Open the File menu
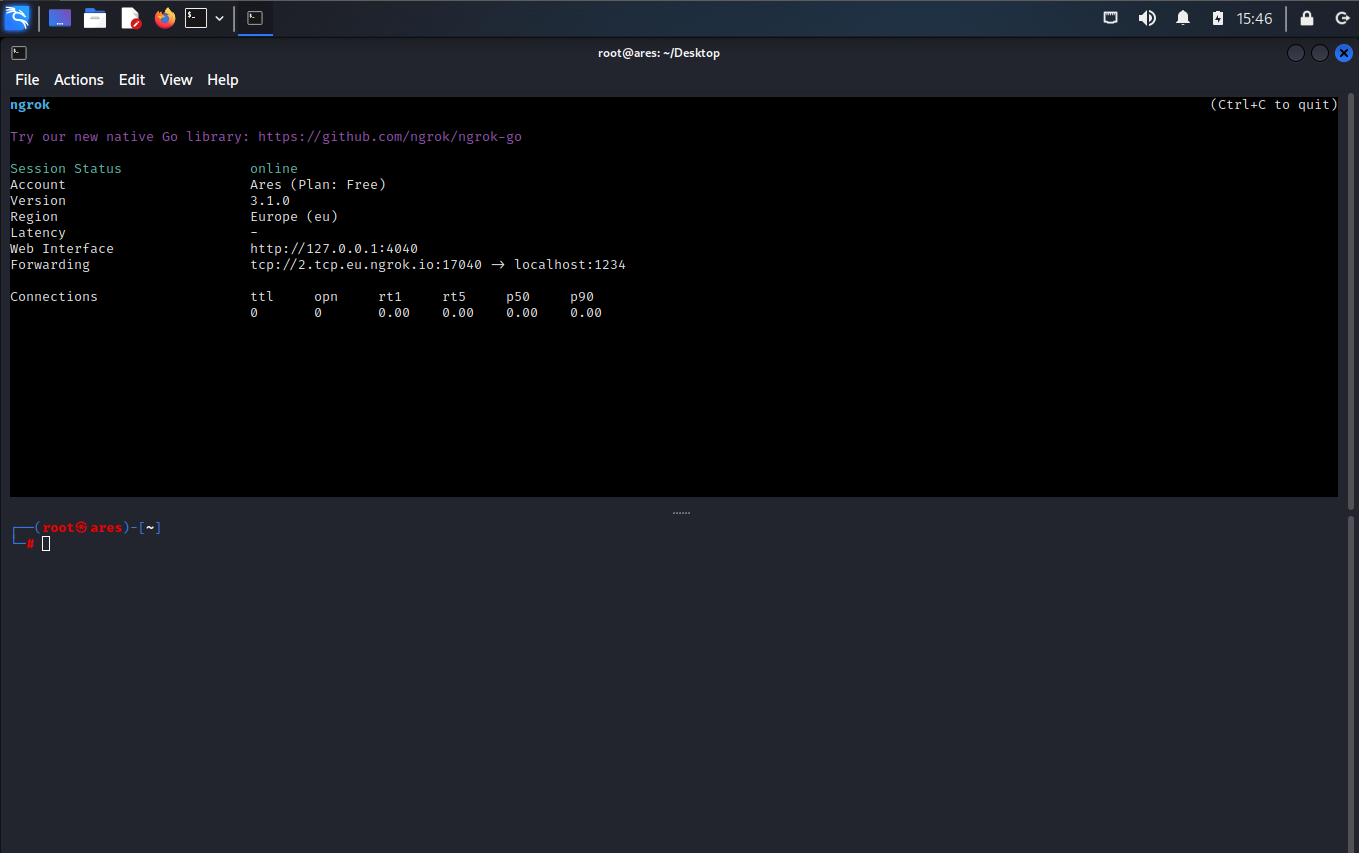 (27, 80)
